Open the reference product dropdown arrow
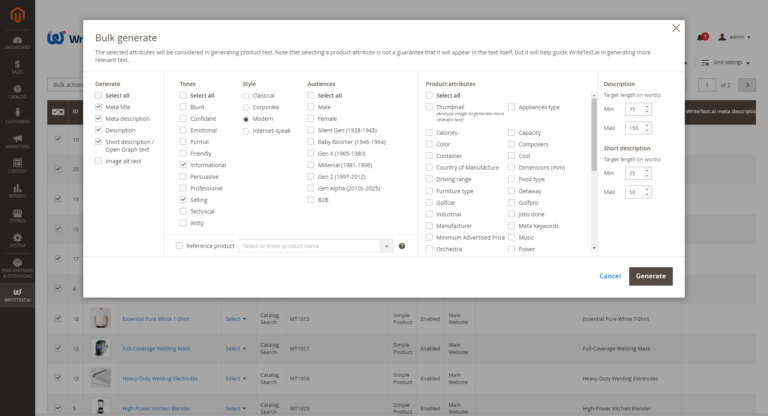Image resolution: width=768 pixels, height=416 pixels. (386, 246)
